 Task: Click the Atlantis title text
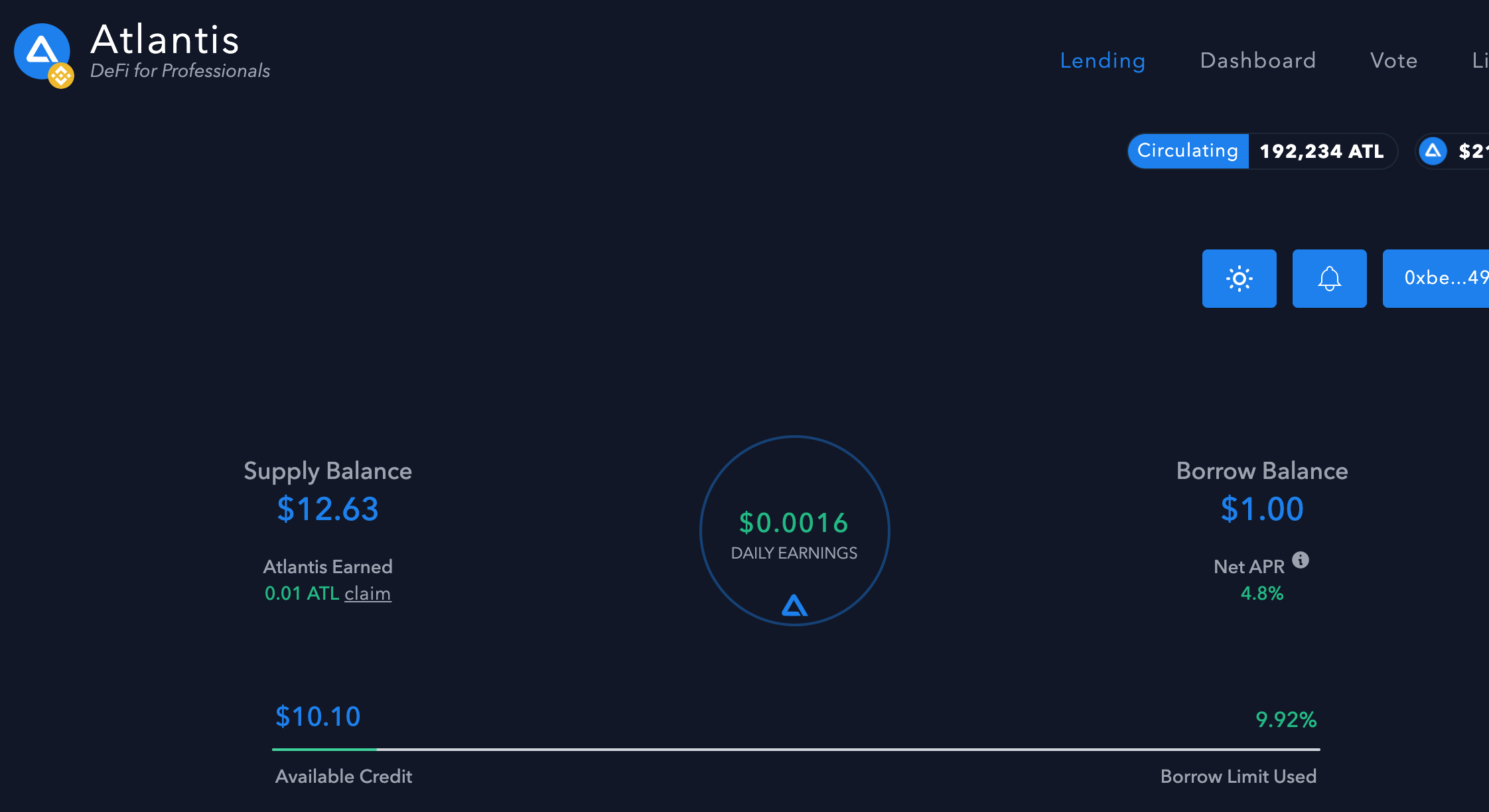click(x=165, y=40)
